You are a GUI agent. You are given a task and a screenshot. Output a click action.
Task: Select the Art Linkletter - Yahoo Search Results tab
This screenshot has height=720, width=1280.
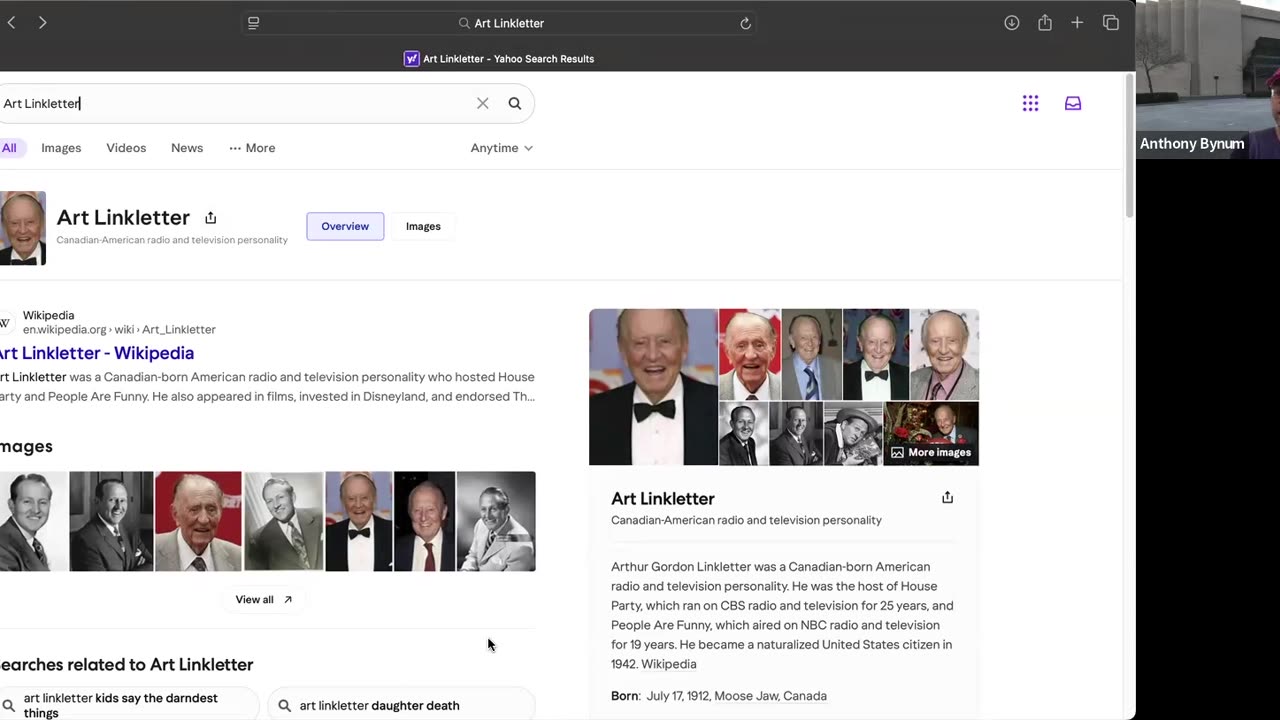499,59
